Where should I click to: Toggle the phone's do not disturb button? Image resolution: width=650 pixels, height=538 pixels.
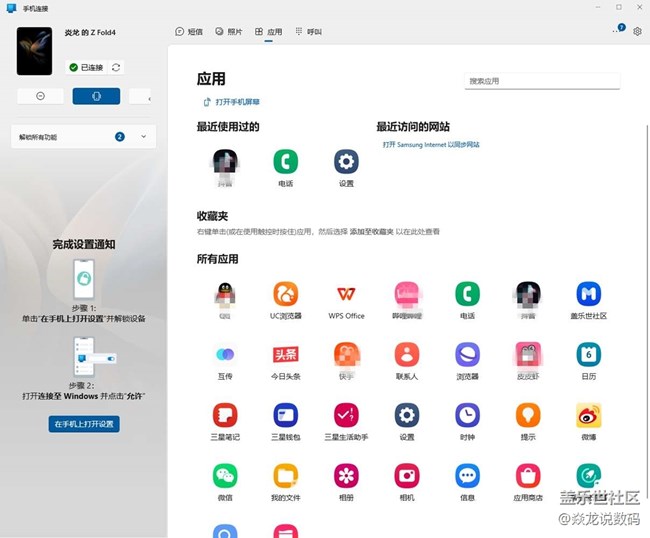pyautogui.click(x=40, y=96)
